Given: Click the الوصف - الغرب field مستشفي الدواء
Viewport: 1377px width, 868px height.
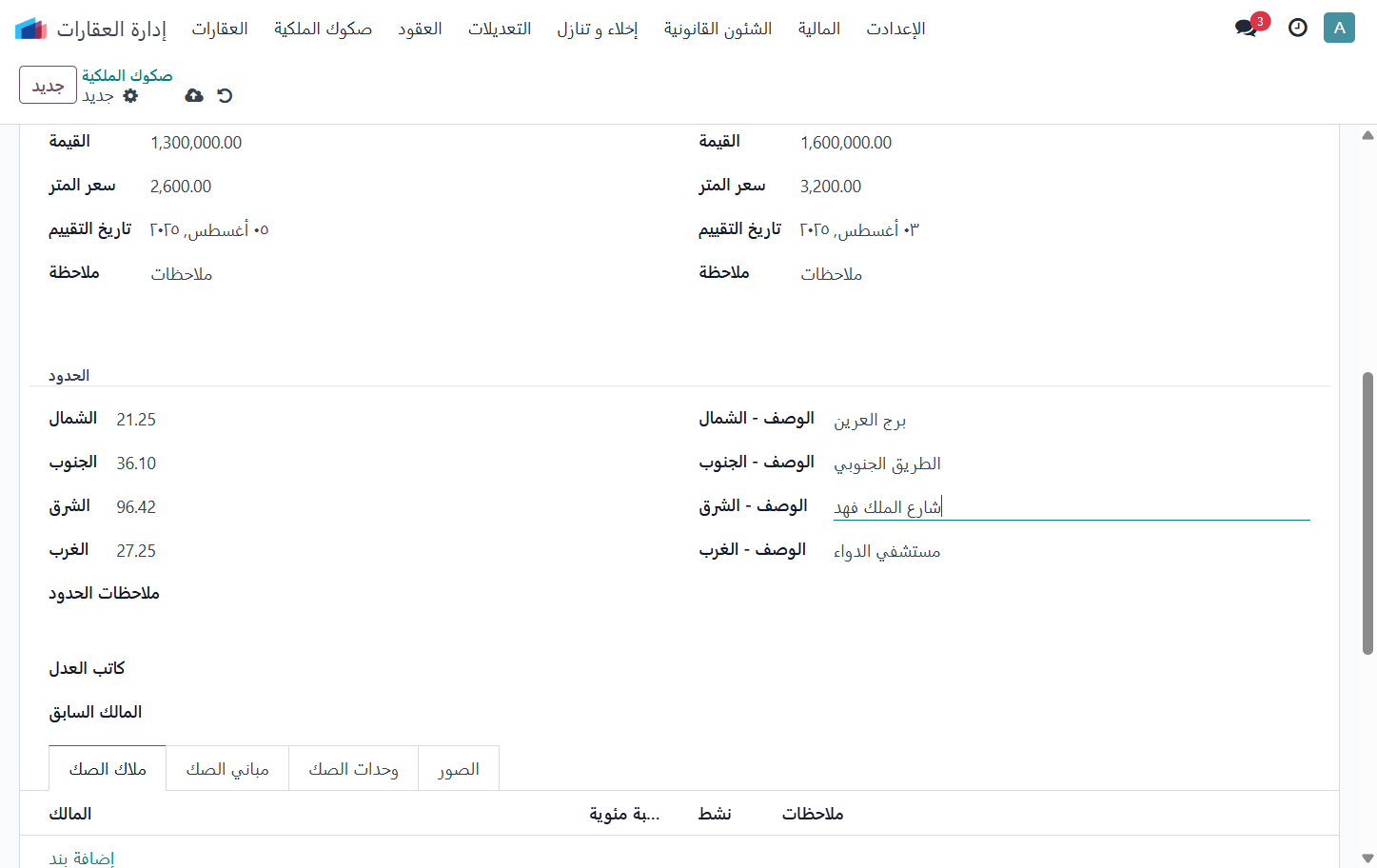Looking at the screenshot, I should pyautogui.click(x=1072, y=551).
